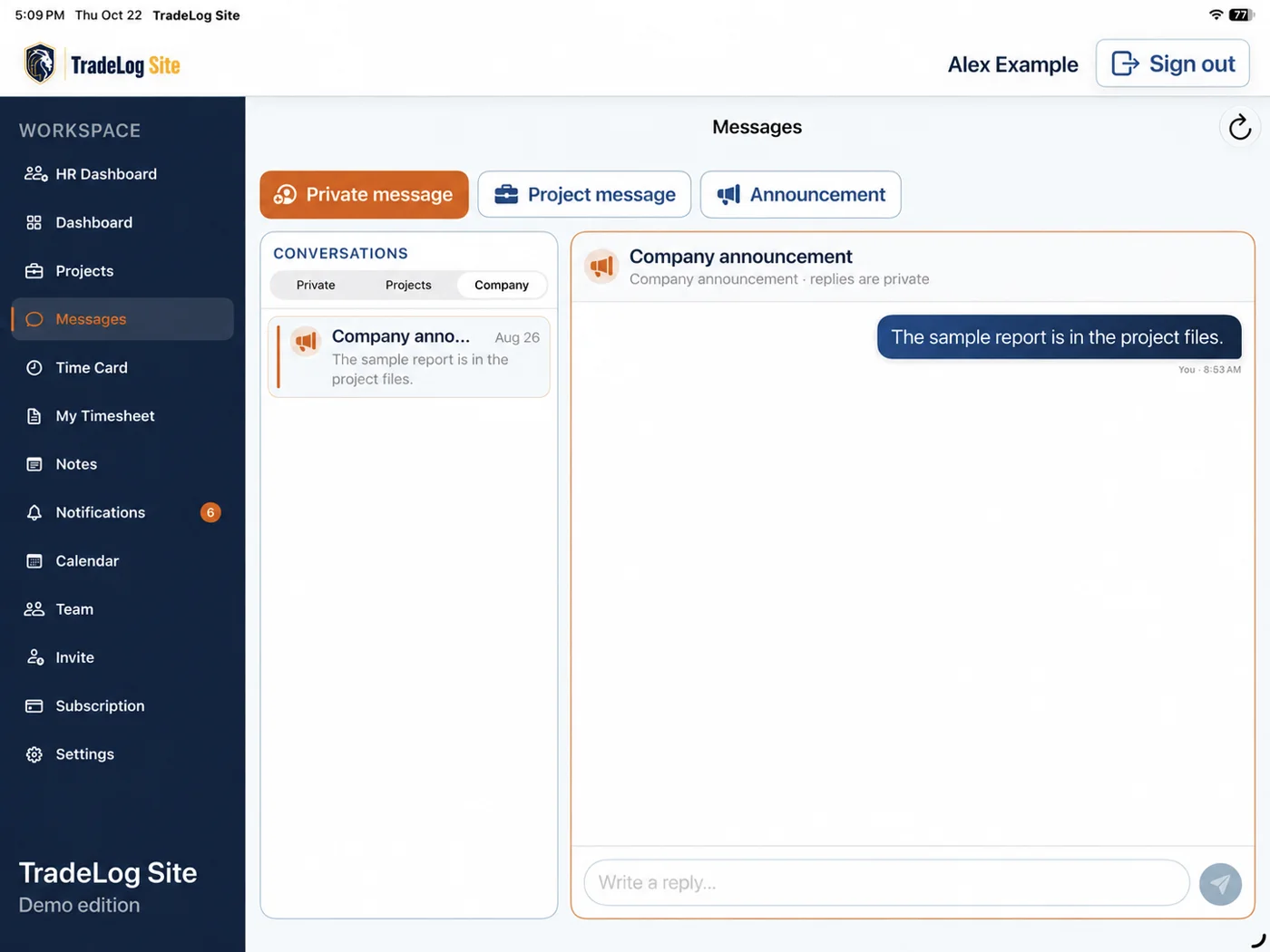Image resolution: width=1270 pixels, height=952 pixels.
Task: Open Time Card label in sidebar
Action: coord(92,367)
